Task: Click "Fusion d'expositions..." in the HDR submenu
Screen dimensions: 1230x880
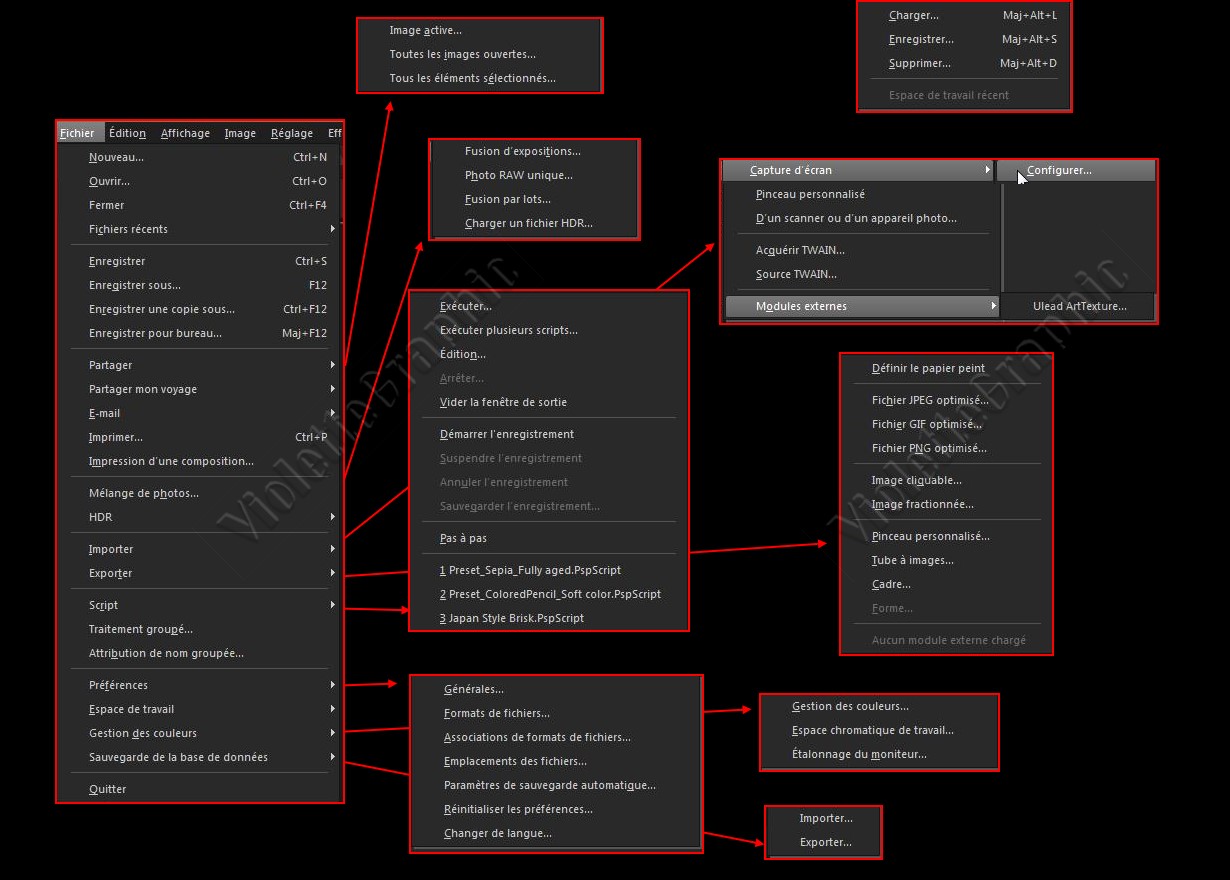Action: (522, 151)
